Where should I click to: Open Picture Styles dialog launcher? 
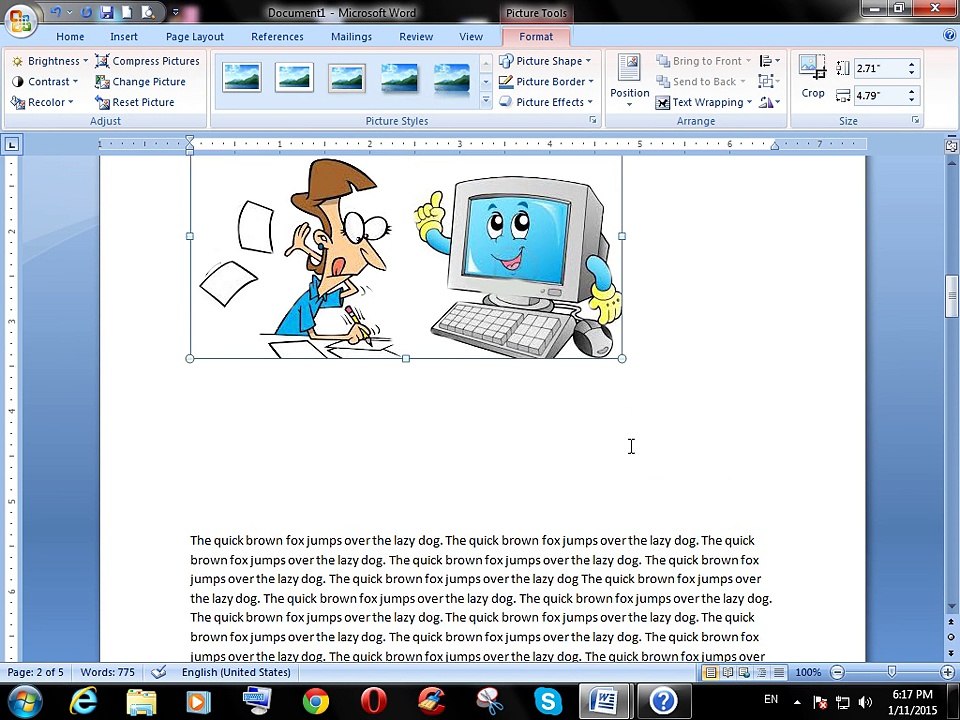pyautogui.click(x=593, y=120)
